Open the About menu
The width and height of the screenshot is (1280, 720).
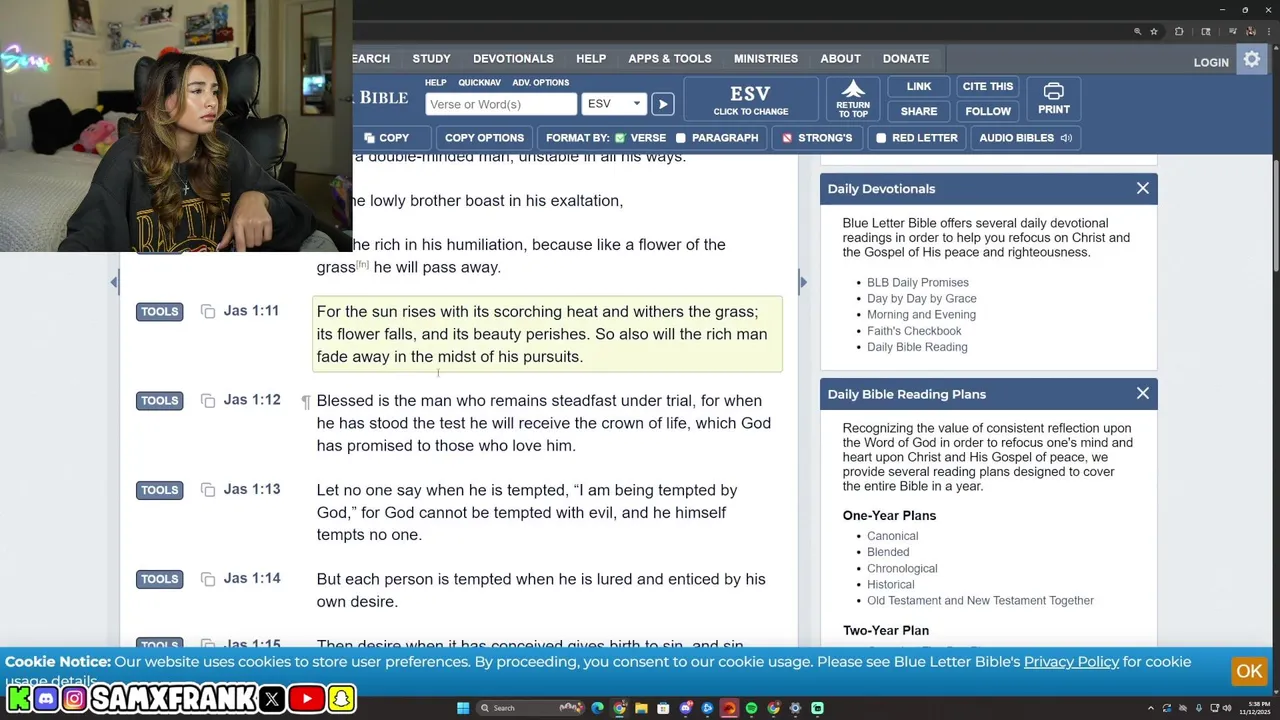click(840, 59)
